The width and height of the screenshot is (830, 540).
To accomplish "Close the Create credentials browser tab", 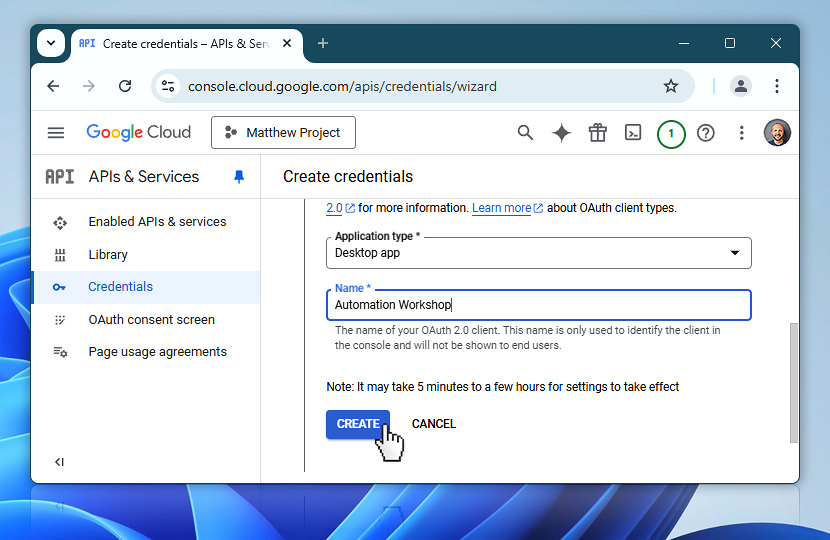I will pos(287,43).
